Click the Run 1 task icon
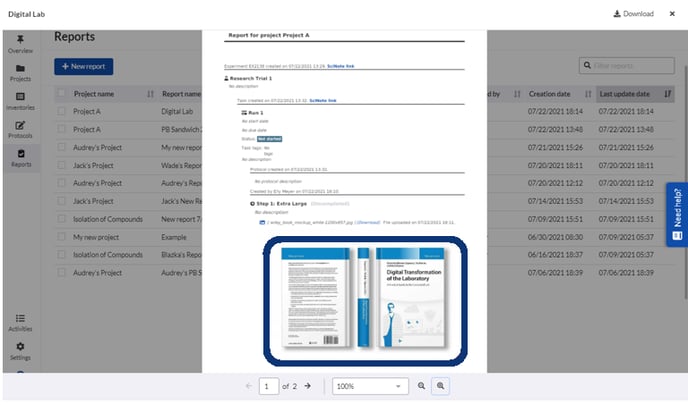Screen dimensions: 688x405 [x=244, y=113]
